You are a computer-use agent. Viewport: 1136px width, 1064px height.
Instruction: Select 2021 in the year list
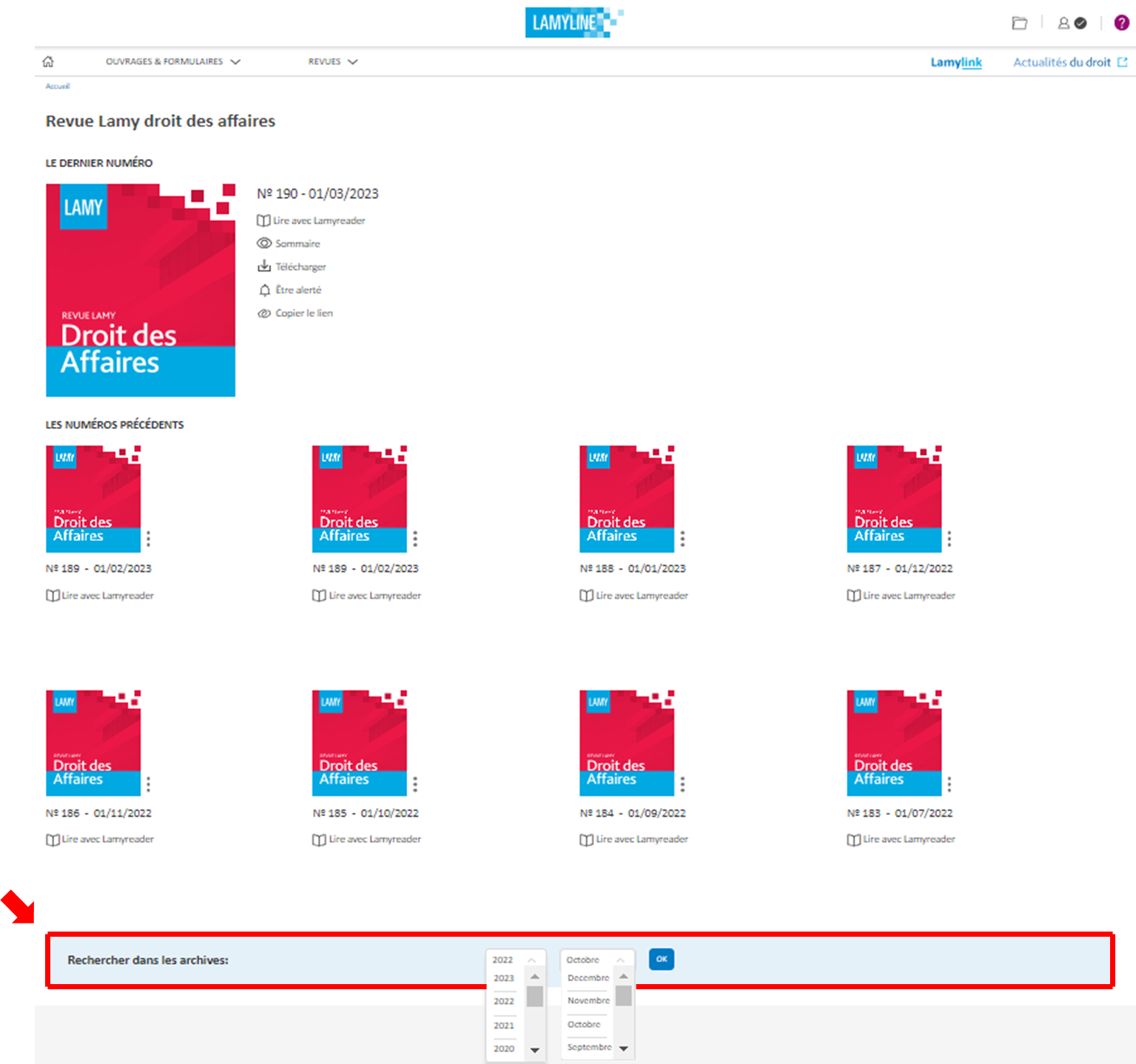pyautogui.click(x=504, y=1026)
